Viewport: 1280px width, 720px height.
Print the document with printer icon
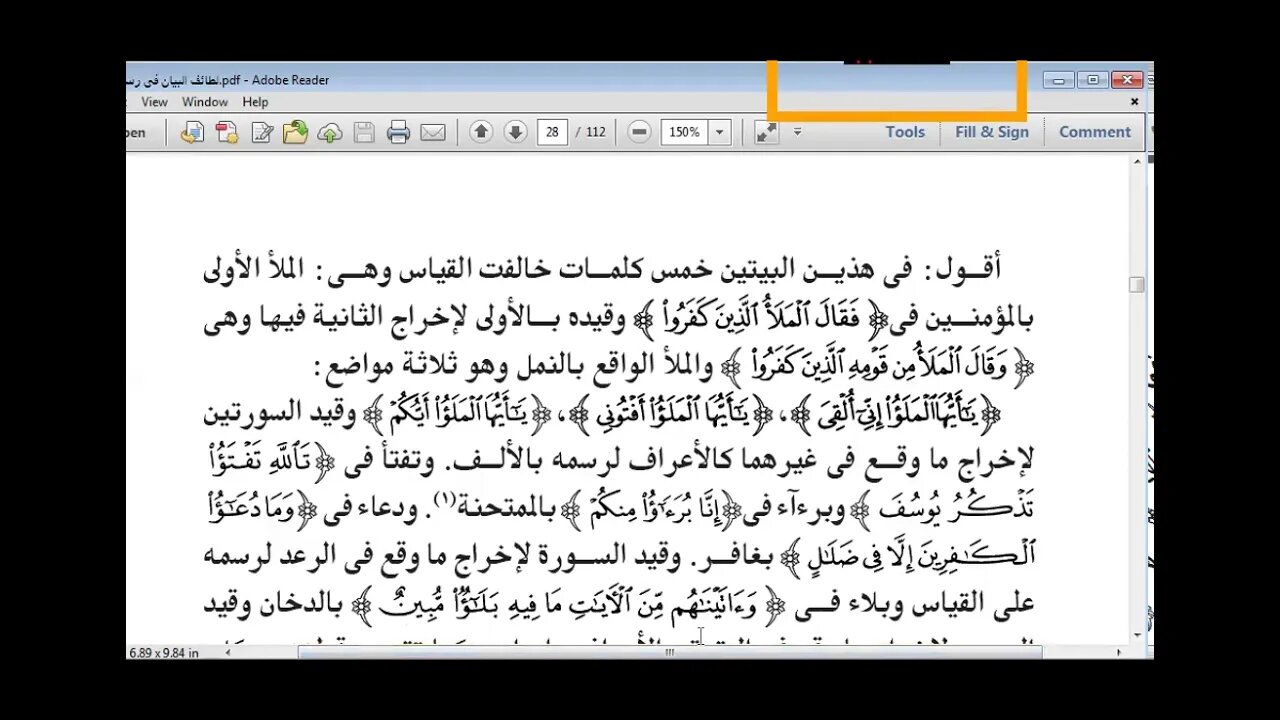click(398, 132)
